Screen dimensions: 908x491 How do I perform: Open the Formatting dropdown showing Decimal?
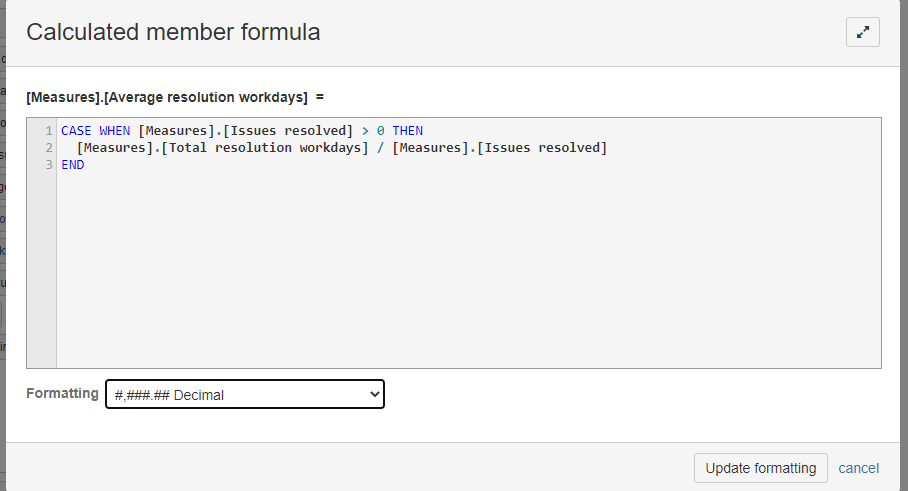coord(245,394)
